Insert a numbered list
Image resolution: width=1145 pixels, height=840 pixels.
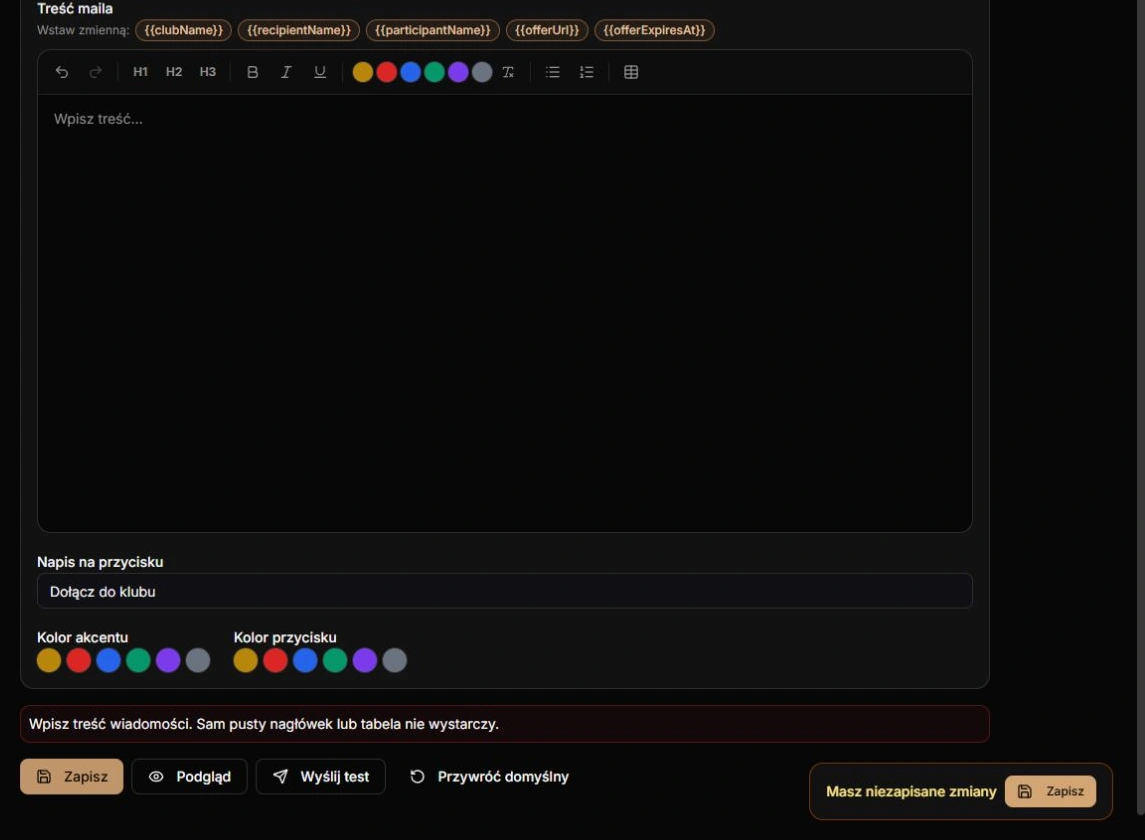coord(586,72)
